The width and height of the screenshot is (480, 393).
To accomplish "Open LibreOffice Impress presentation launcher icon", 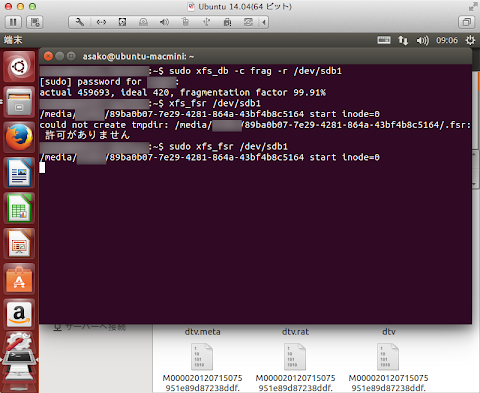I will (x=19, y=244).
